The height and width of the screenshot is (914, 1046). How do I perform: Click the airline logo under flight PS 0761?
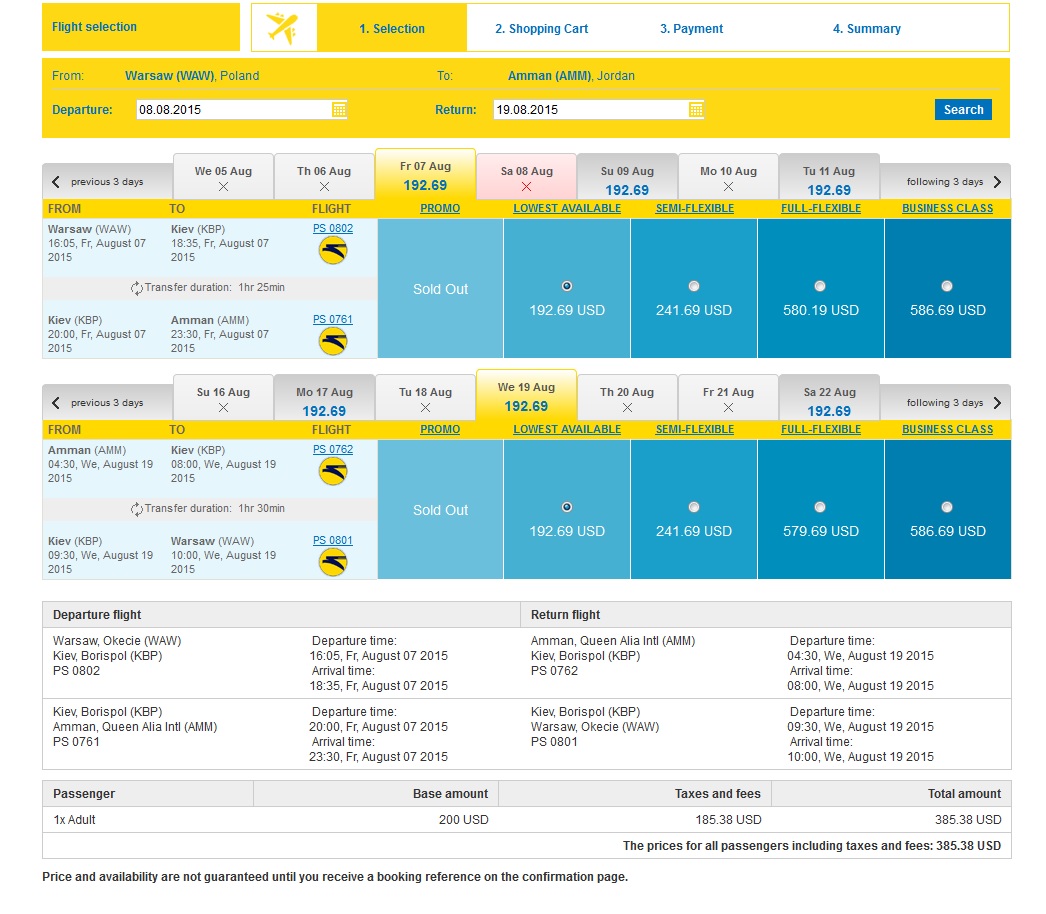click(x=333, y=342)
